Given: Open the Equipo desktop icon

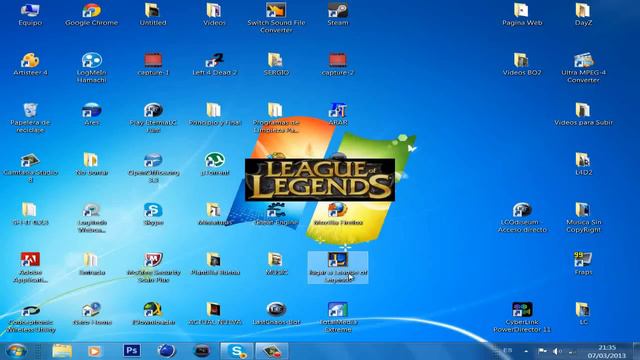Looking at the screenshot, I should pos(30,15).
